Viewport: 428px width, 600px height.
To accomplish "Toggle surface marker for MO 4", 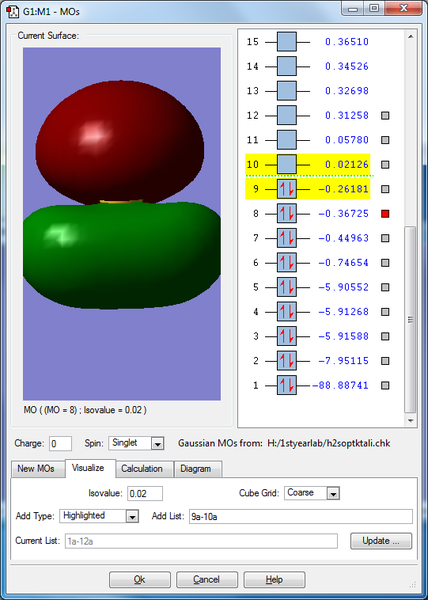I will 385,311.
